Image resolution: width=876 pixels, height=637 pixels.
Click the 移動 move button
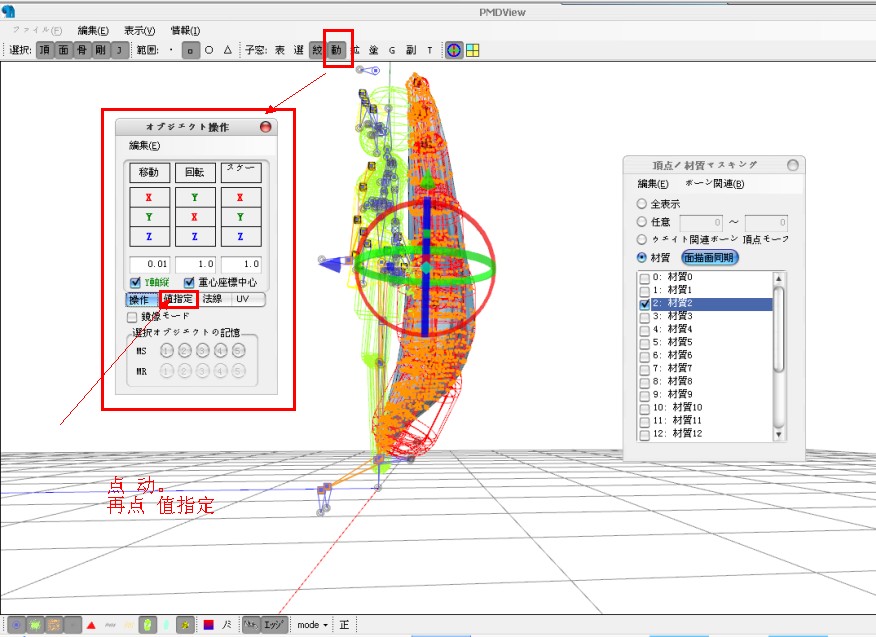click(149, 173)
